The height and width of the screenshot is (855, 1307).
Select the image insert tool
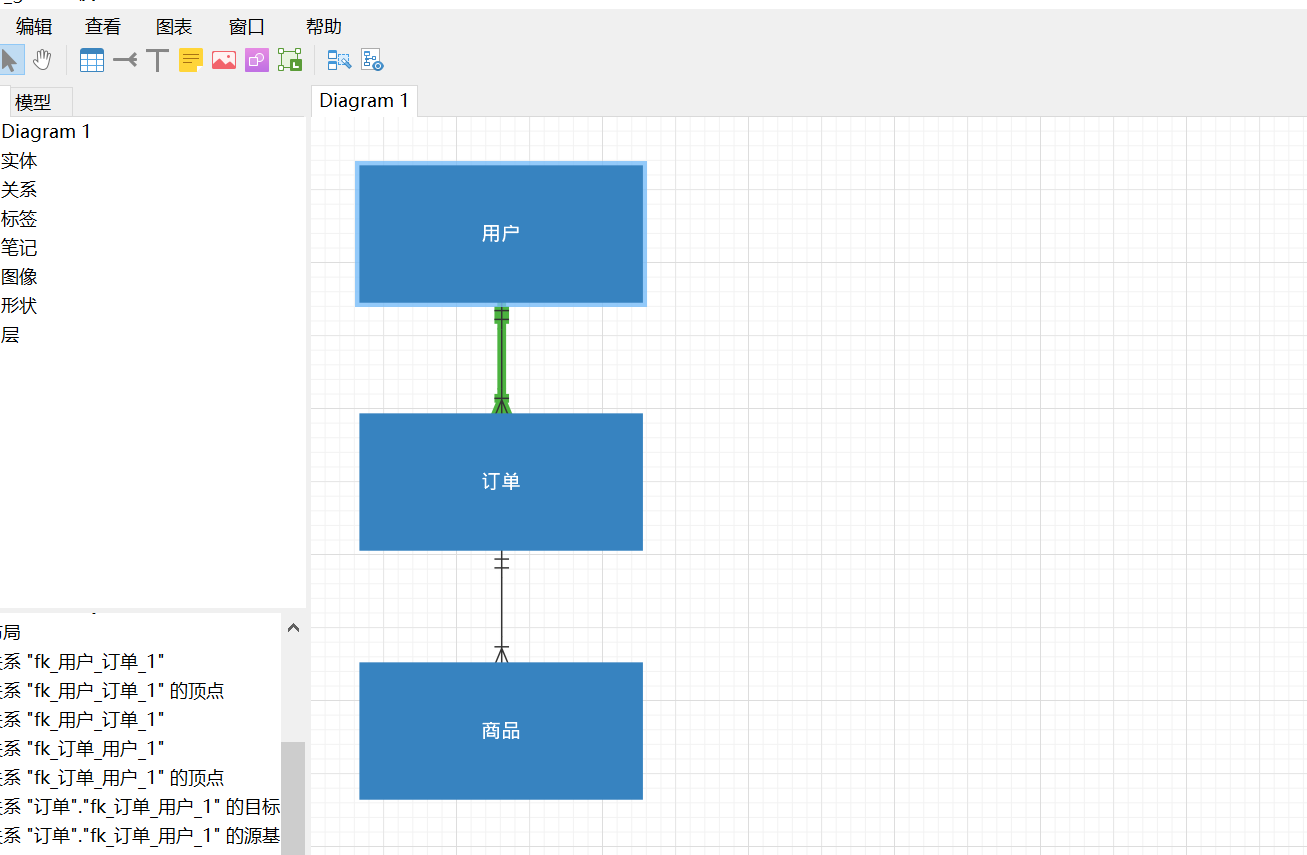224,60
